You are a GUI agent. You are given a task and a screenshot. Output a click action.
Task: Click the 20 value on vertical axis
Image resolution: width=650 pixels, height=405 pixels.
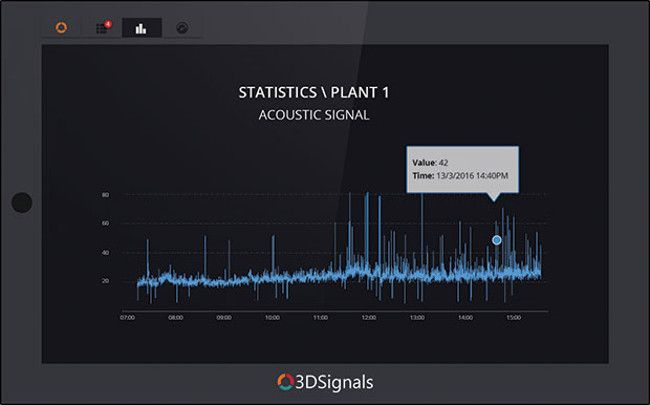point(104,282)
